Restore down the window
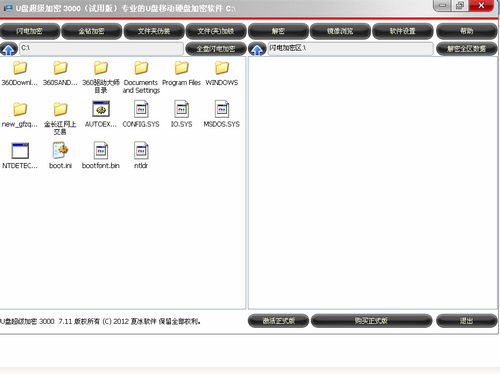 click(x=460, y=5)
